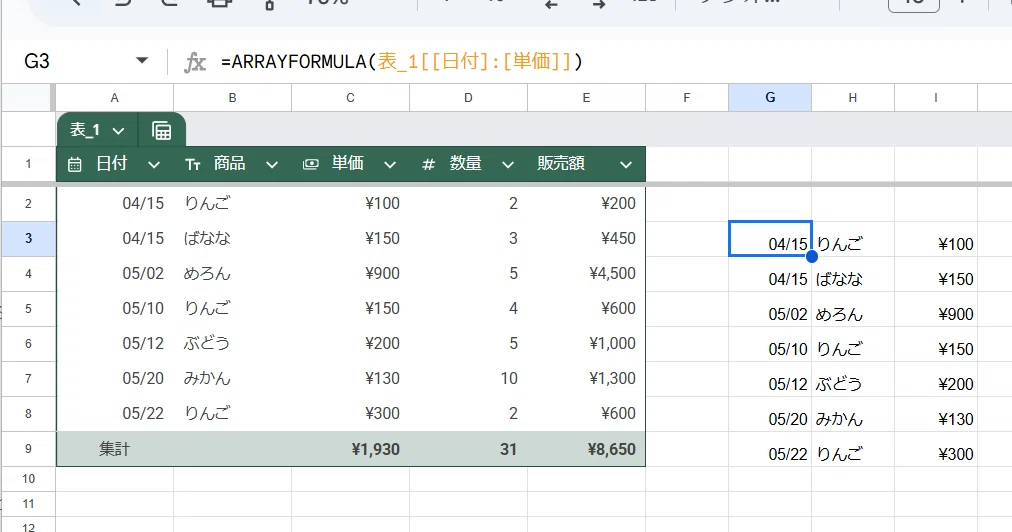Viewport: 1012px width, 532px height.
Task: Open the 商品 column dropdown arrow
Action: pos(272,165)
